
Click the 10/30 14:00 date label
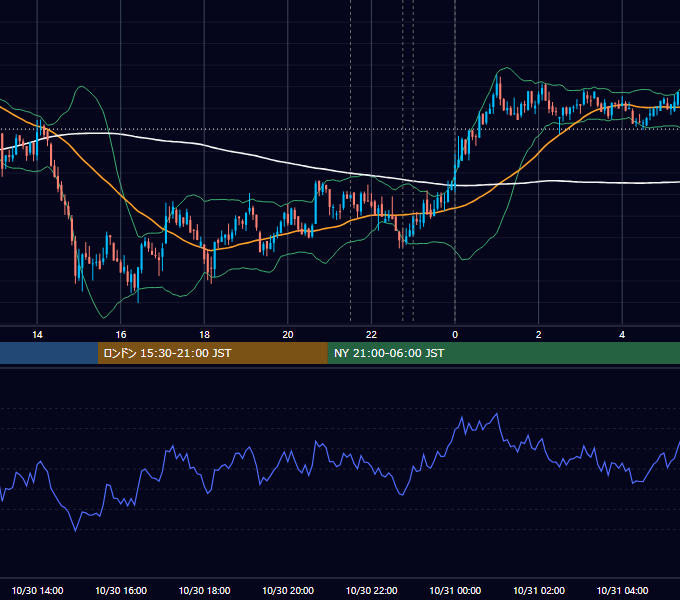[x=37, y=590]
